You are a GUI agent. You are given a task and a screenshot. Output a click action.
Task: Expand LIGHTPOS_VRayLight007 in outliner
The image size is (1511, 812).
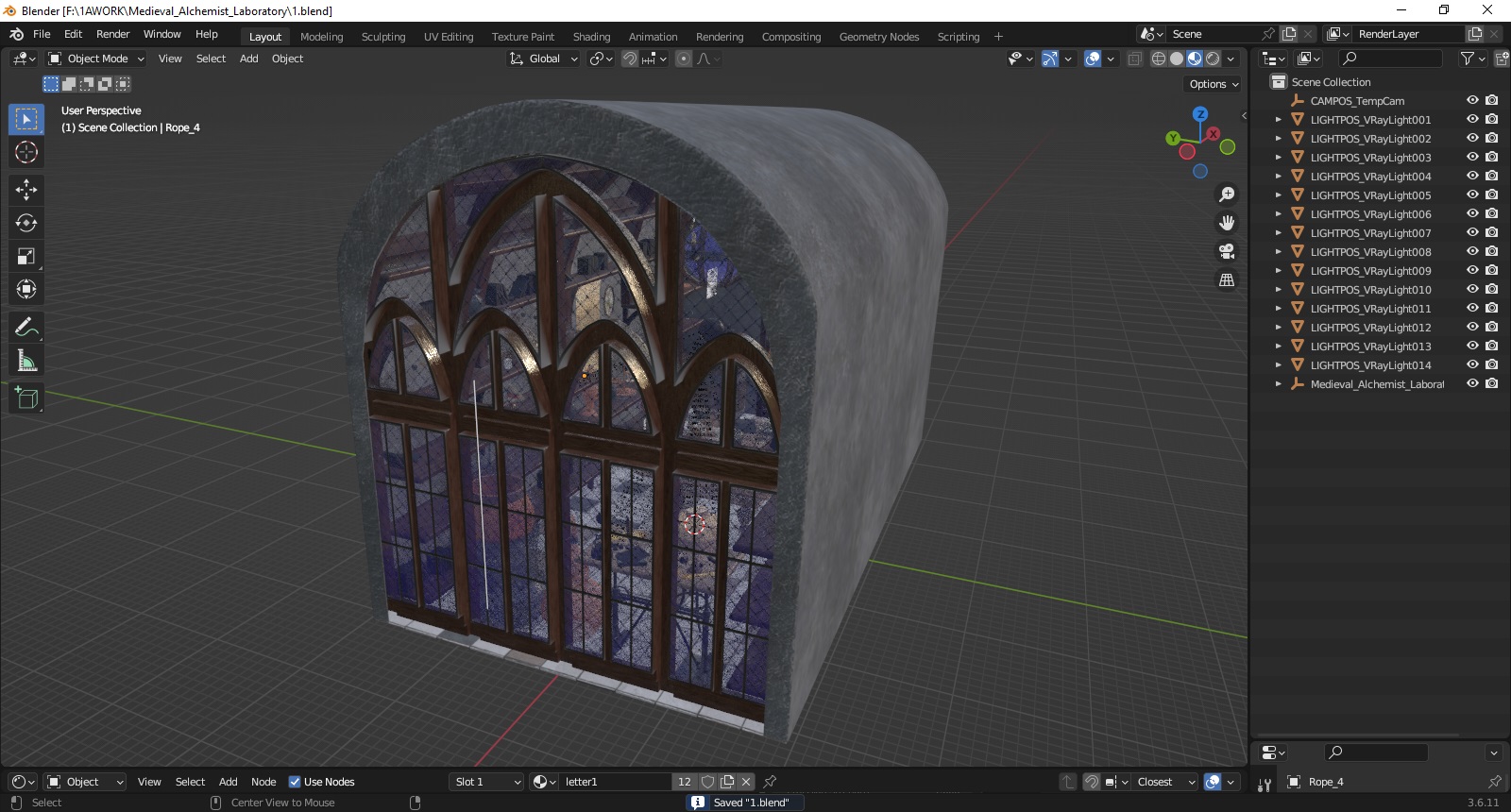pos(1279,232)
